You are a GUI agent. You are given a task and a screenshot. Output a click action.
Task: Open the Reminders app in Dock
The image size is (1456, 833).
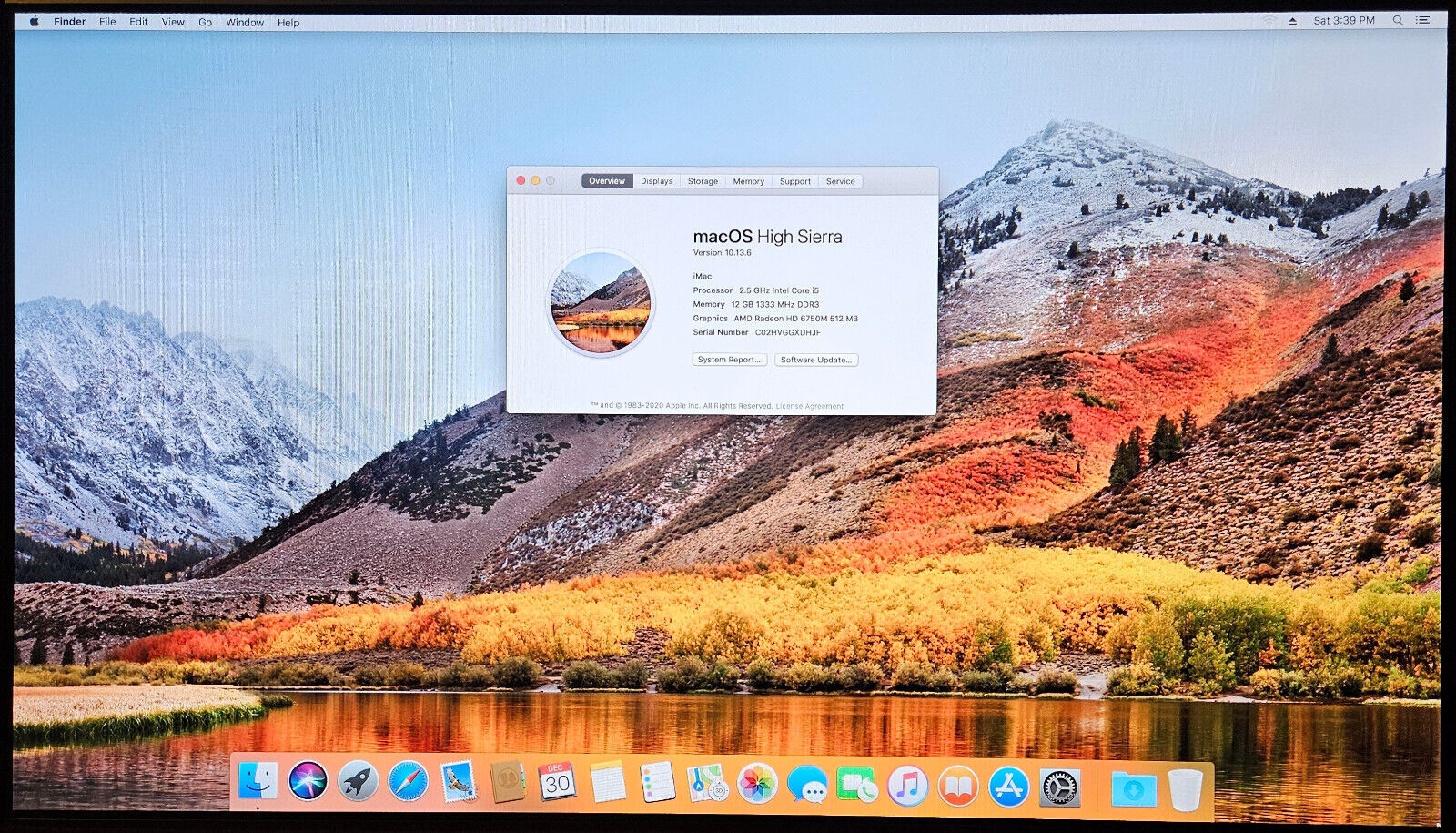[657, 782]
